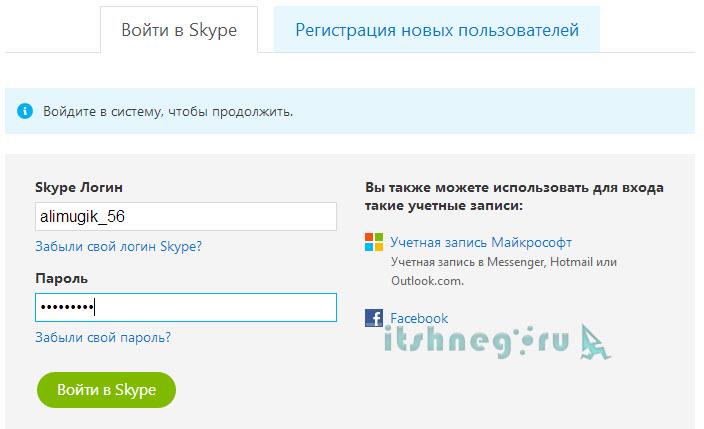Switch to the Войти в Skype tab
The height and width of the screenshot is (429, 704).
tap(179, 30)
